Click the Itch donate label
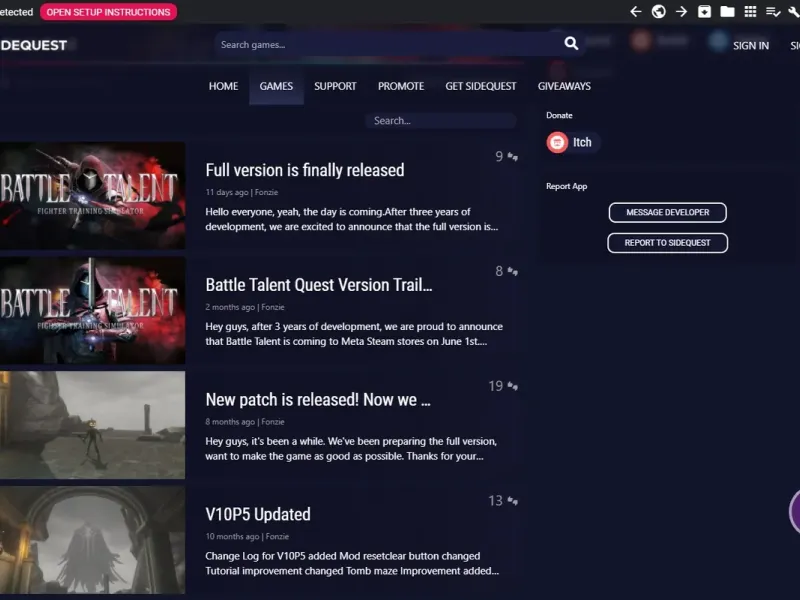800x600 pixels. point(582,142)
